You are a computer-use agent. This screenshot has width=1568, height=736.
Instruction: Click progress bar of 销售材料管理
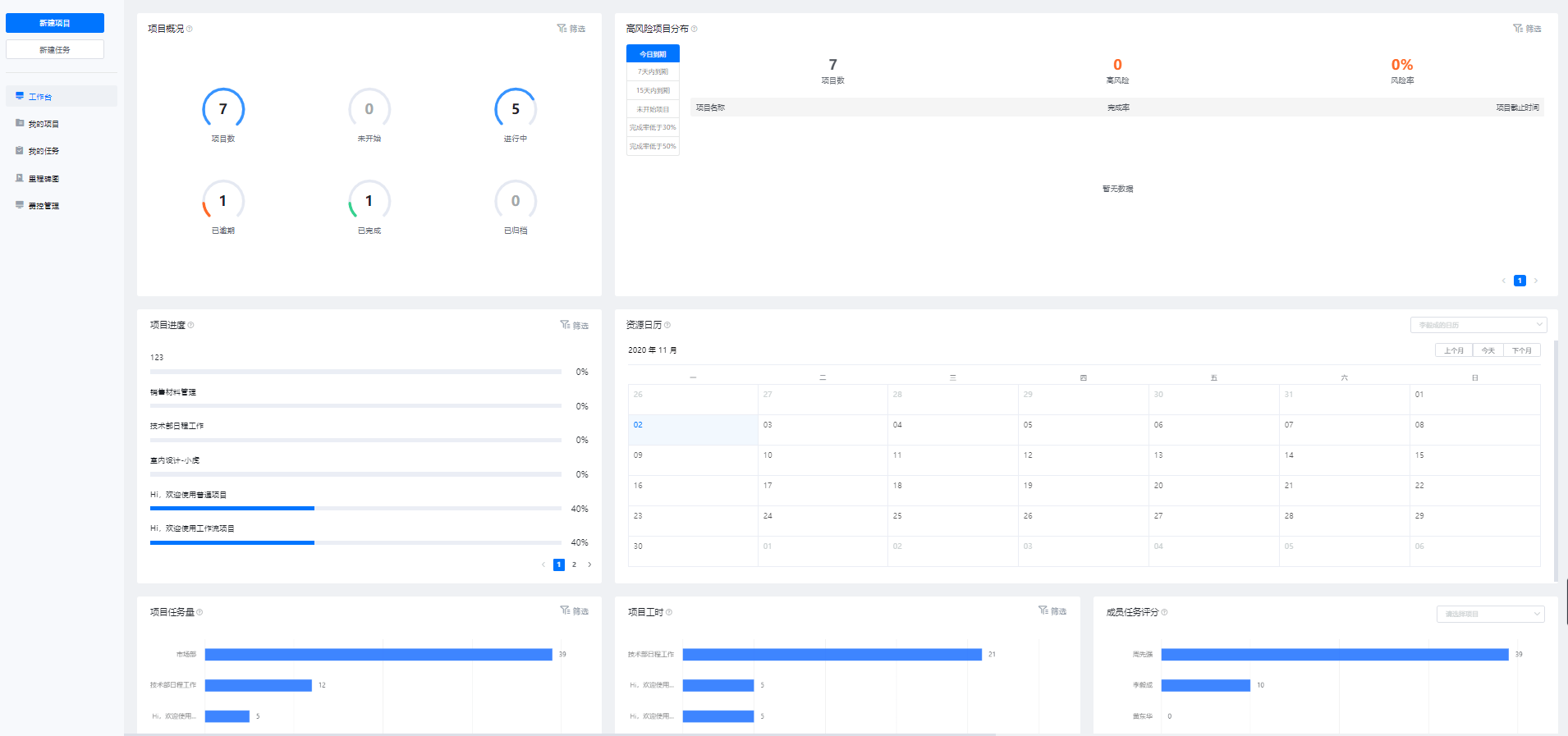click(x=355, y=406)
